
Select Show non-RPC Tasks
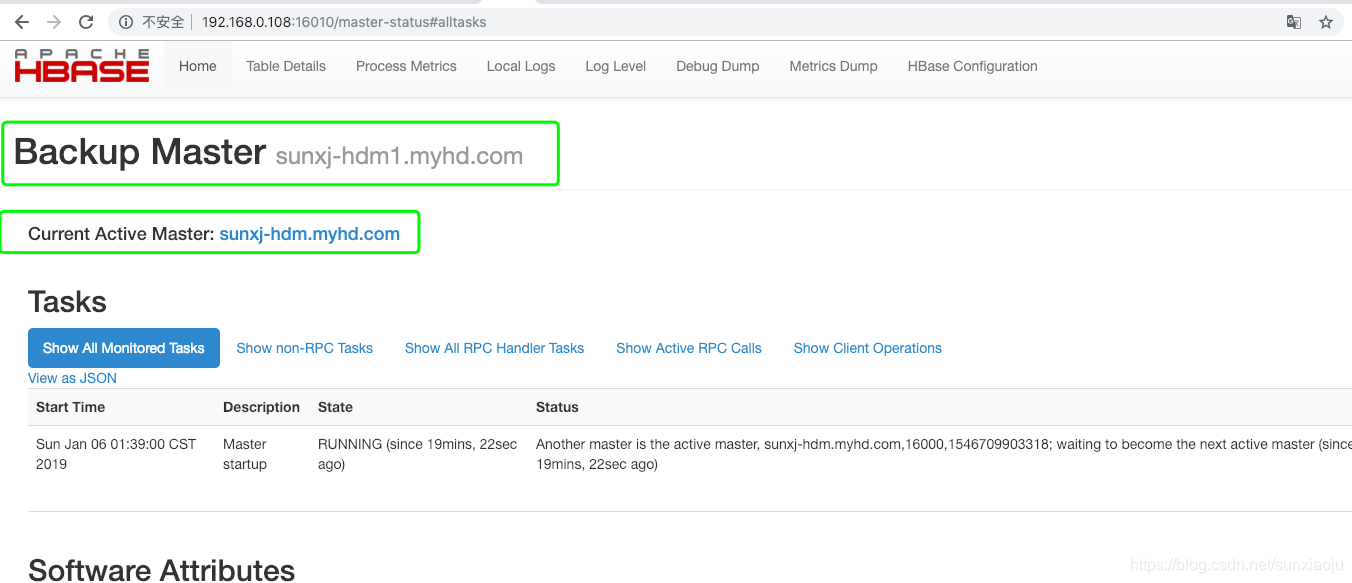(x=305, y=348)
